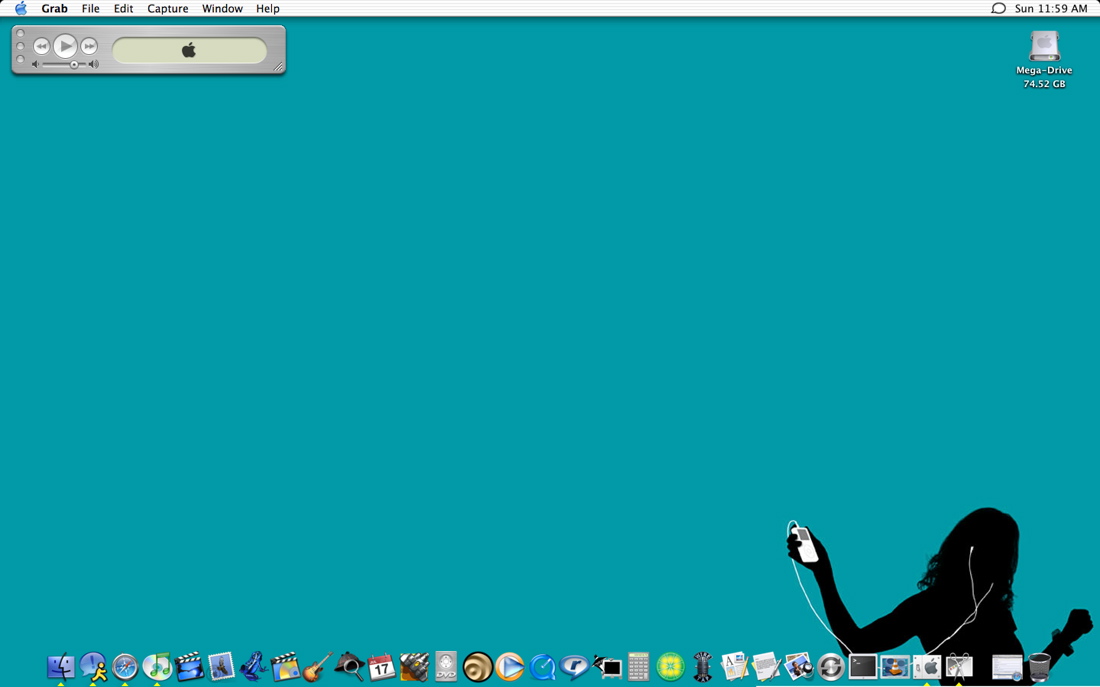The image size is (1100, 687).
Task: Launch iMovie clapperboard in the dock
Action: (x=189, y=666)
